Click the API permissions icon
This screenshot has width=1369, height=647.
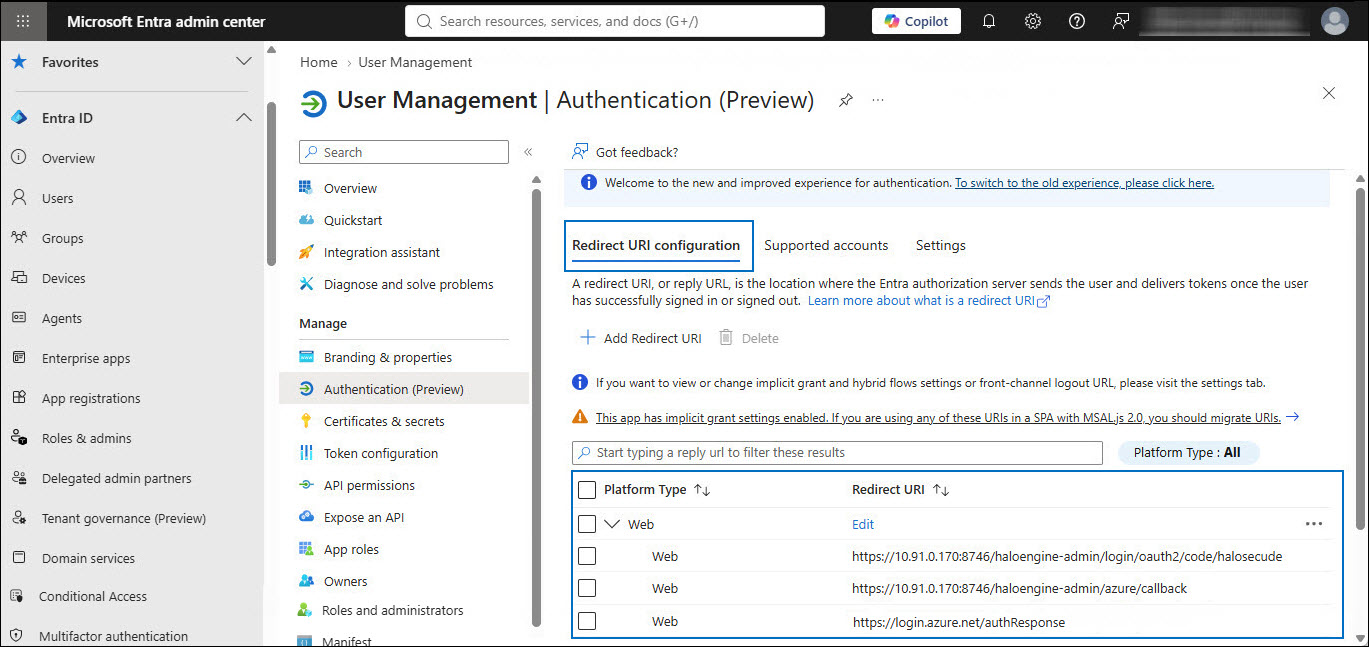(307, 485)
